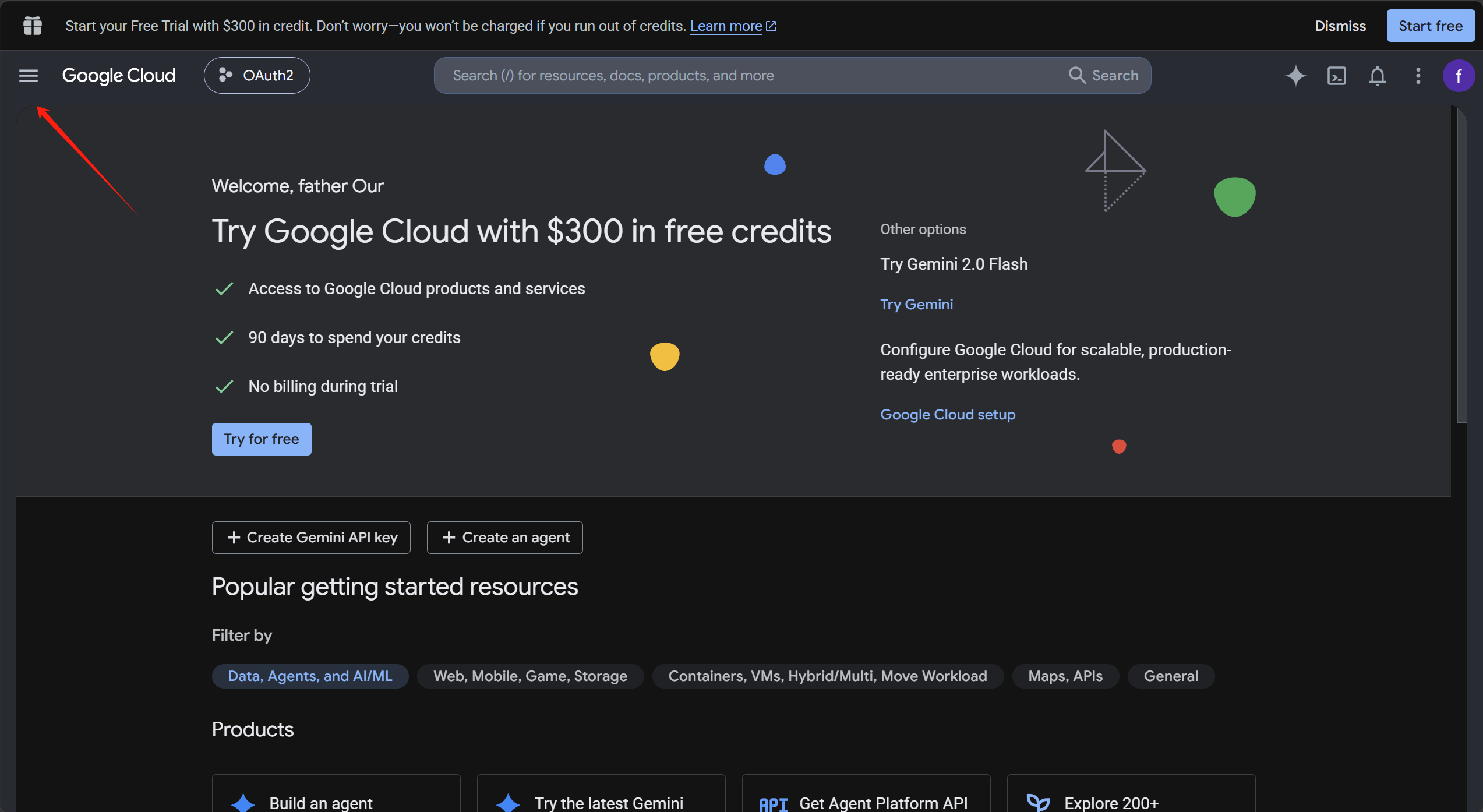Click the Google Cloud logo
This screenshot has width=1483, height=812.
(x=119, y=76)
